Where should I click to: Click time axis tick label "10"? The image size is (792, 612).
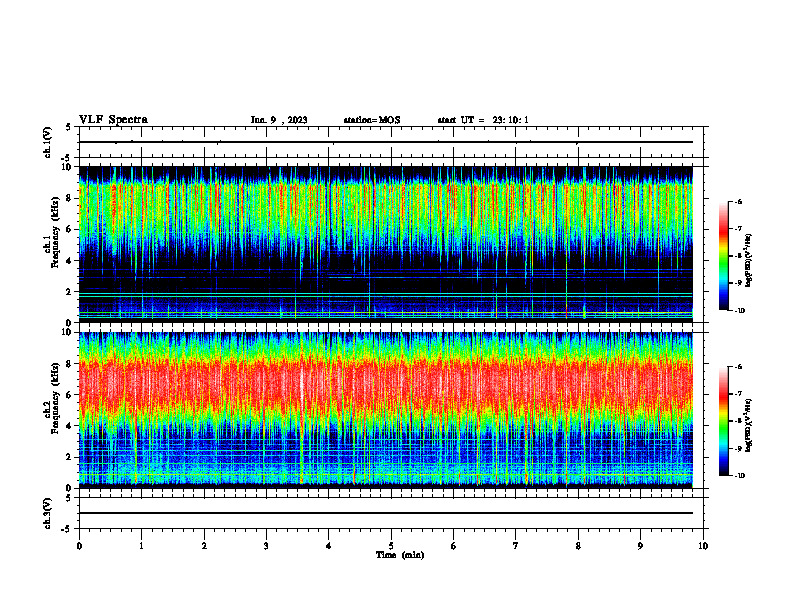point(703,546)
